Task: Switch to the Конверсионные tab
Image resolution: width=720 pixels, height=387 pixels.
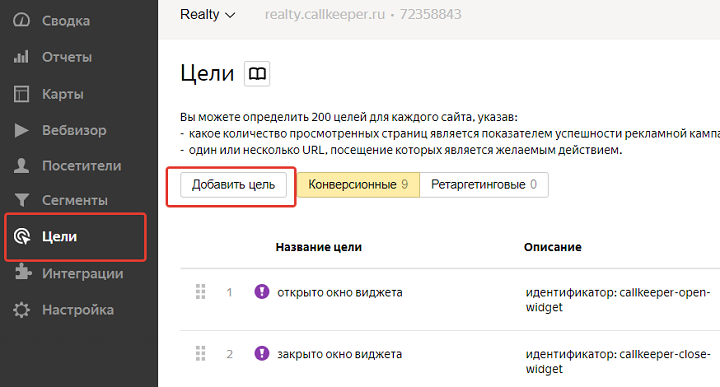Action: pyautogui.click(x=358, y=185)
